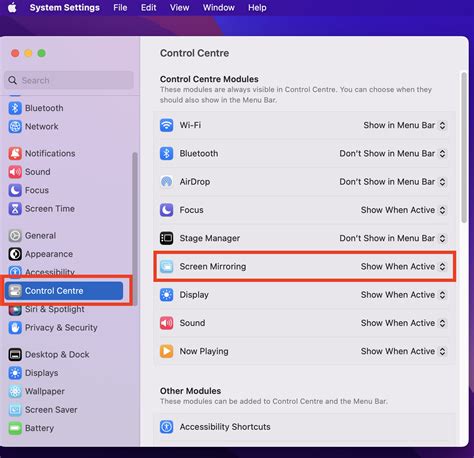This screenshot has width=474, height=458.
Task: Click the Notifications bell icon
Action: 15,153
